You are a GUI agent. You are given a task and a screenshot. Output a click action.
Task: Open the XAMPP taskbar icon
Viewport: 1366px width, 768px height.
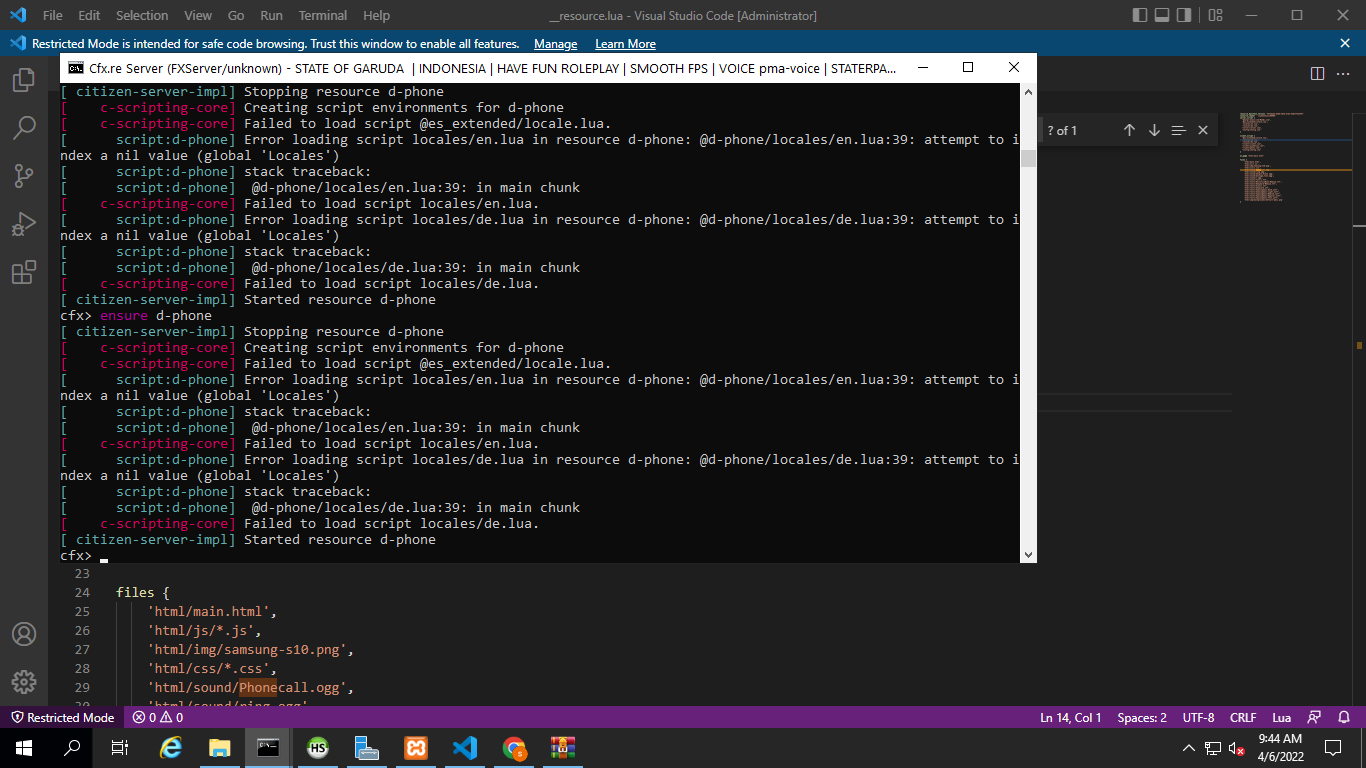[416, 748]
